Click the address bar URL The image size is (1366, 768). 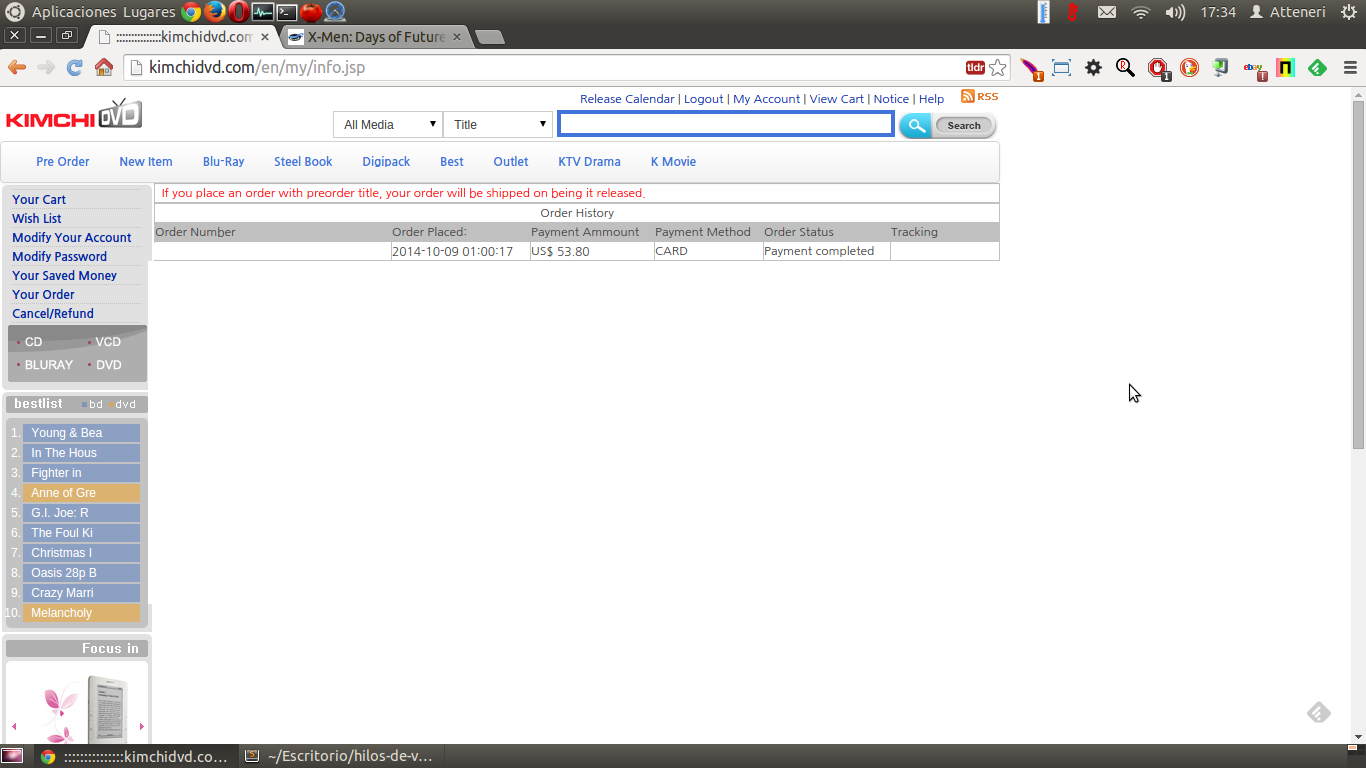pyautogui.click(x=257, y=68)
